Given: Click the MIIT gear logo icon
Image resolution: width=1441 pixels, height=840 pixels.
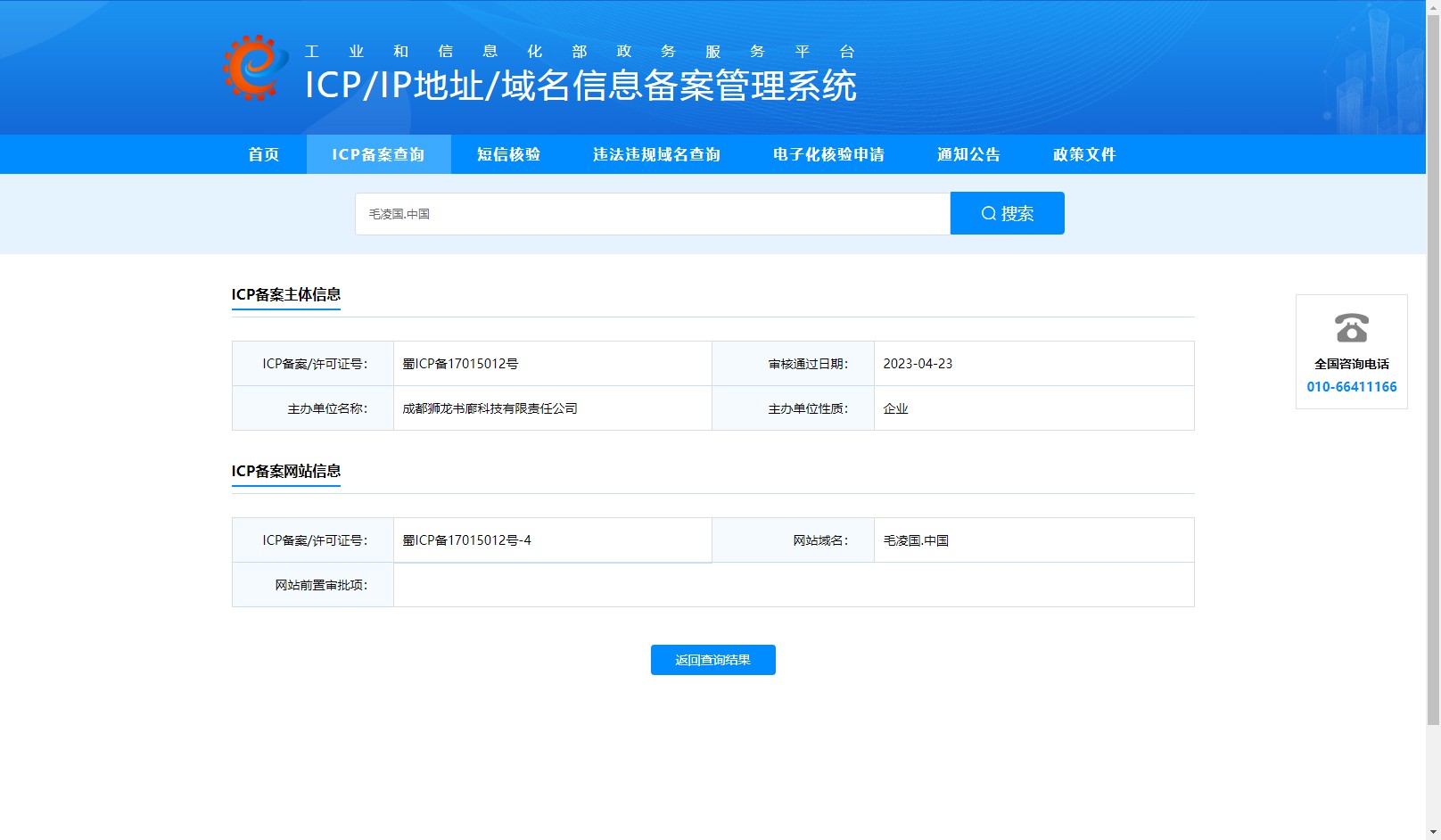Looking at the screenshot, I should [x=256, y=68].
